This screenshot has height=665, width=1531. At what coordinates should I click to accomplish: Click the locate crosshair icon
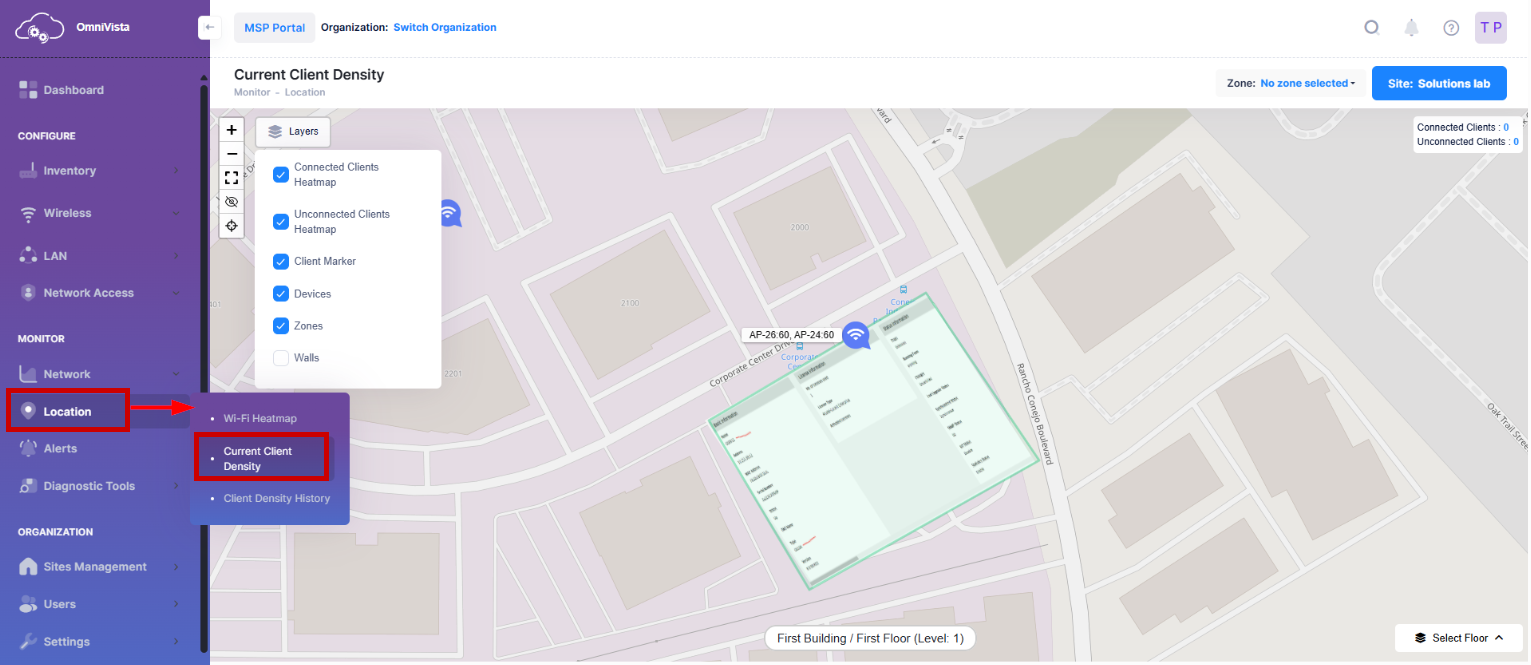(231, 226)
